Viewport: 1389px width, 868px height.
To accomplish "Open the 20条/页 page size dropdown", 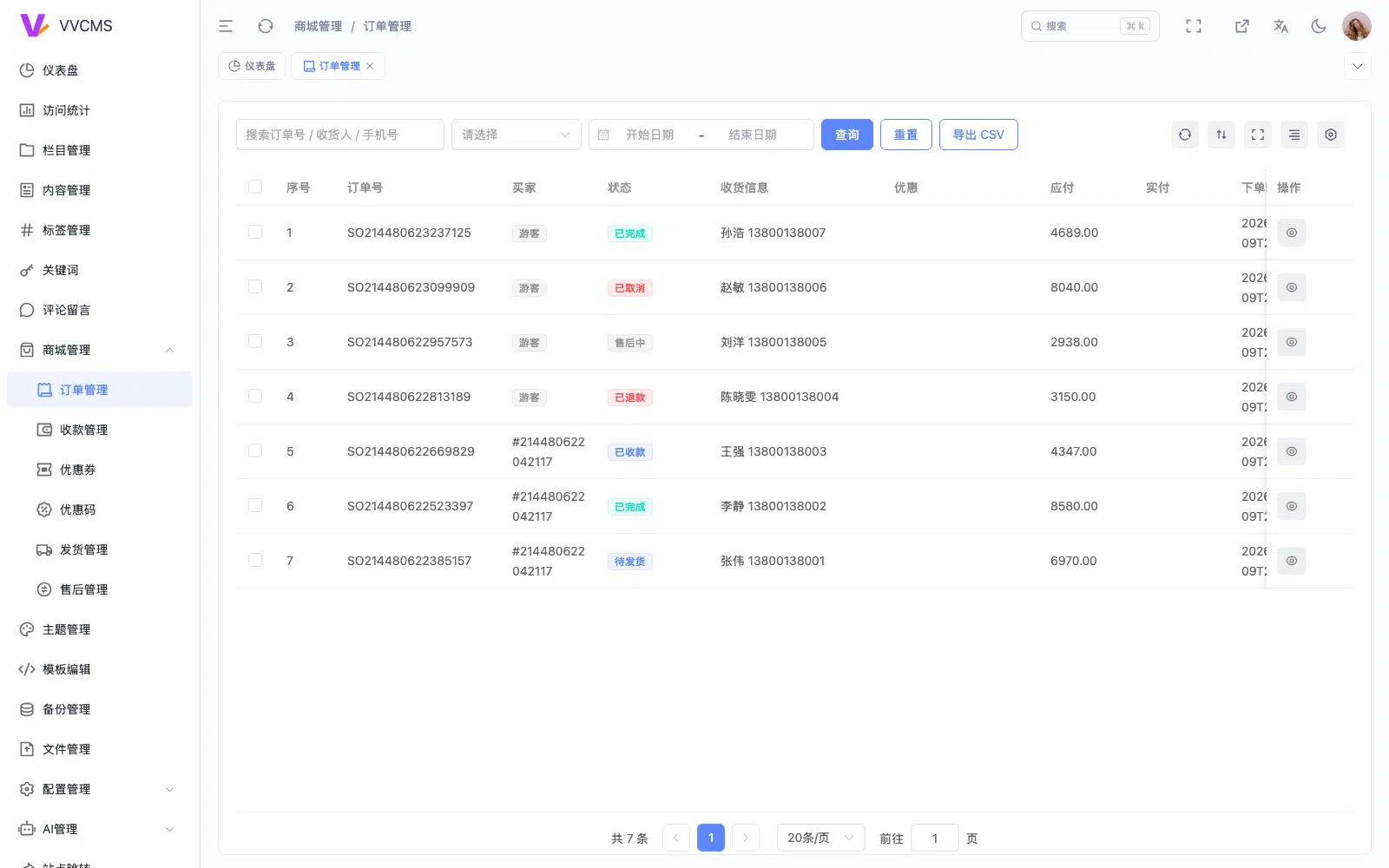I will [x=820, y=838].
